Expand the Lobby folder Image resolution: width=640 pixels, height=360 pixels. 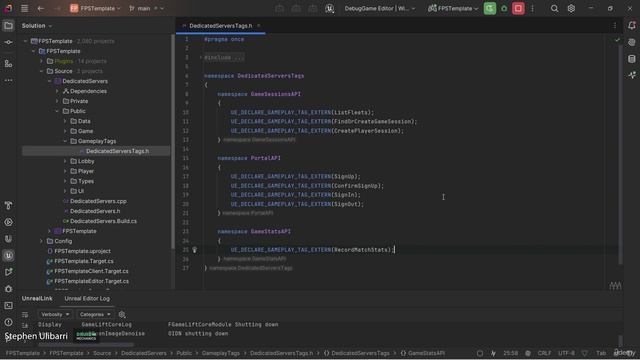65,161
